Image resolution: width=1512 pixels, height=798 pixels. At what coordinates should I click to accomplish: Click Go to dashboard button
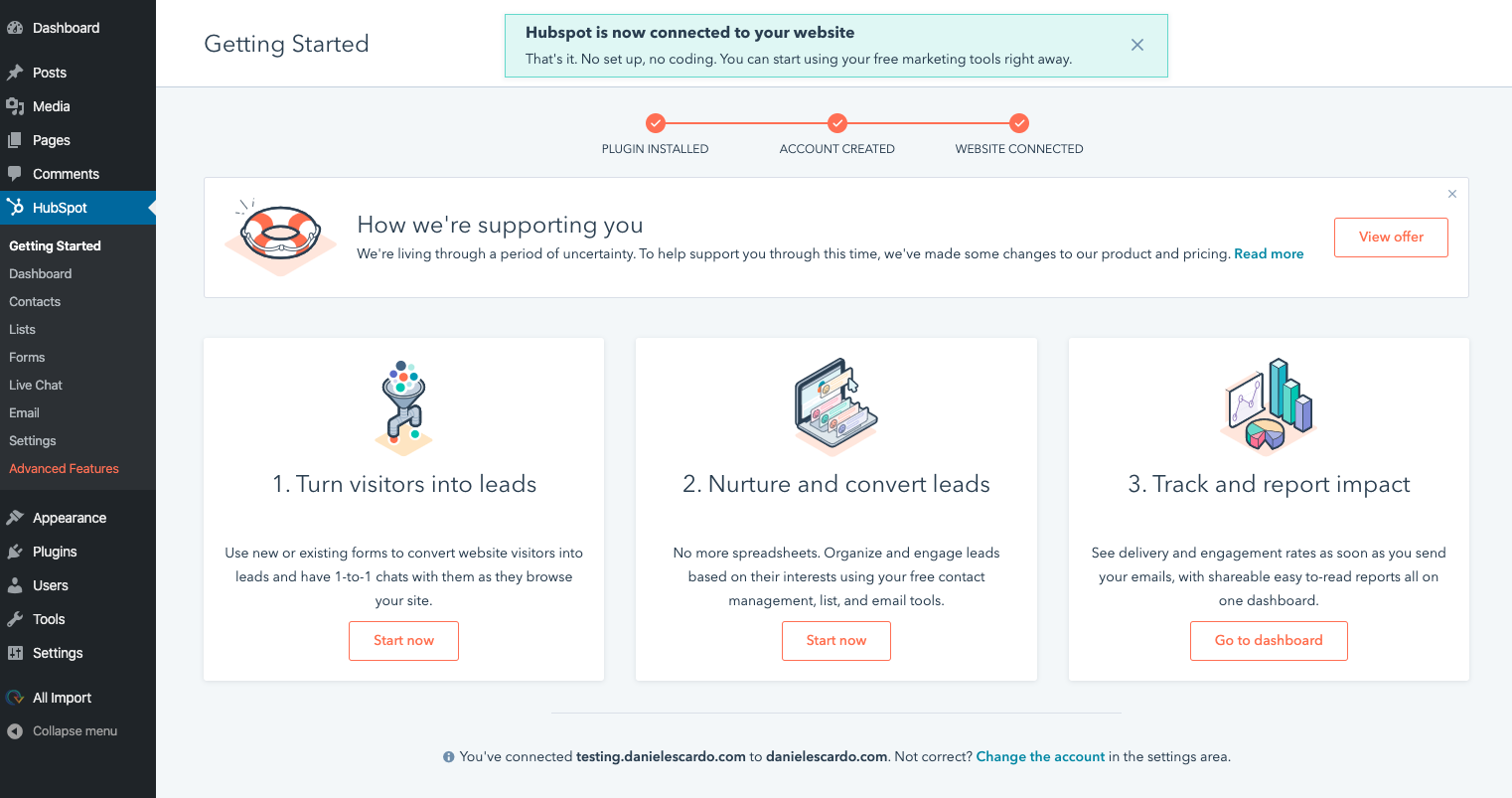[x=1269, y=641]
